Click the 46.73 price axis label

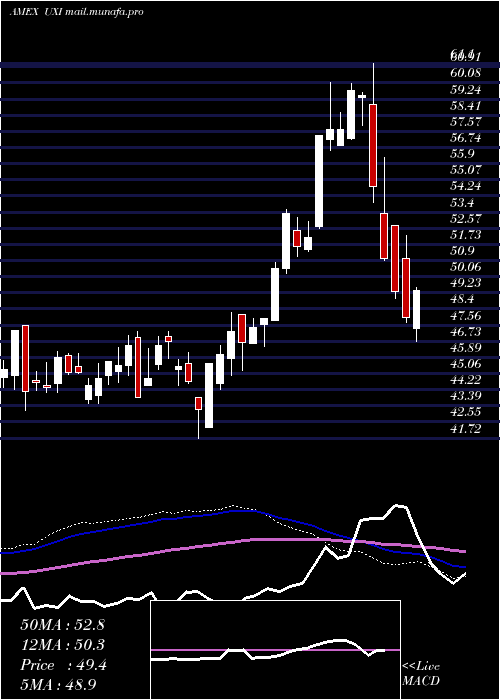click(466, 332)
